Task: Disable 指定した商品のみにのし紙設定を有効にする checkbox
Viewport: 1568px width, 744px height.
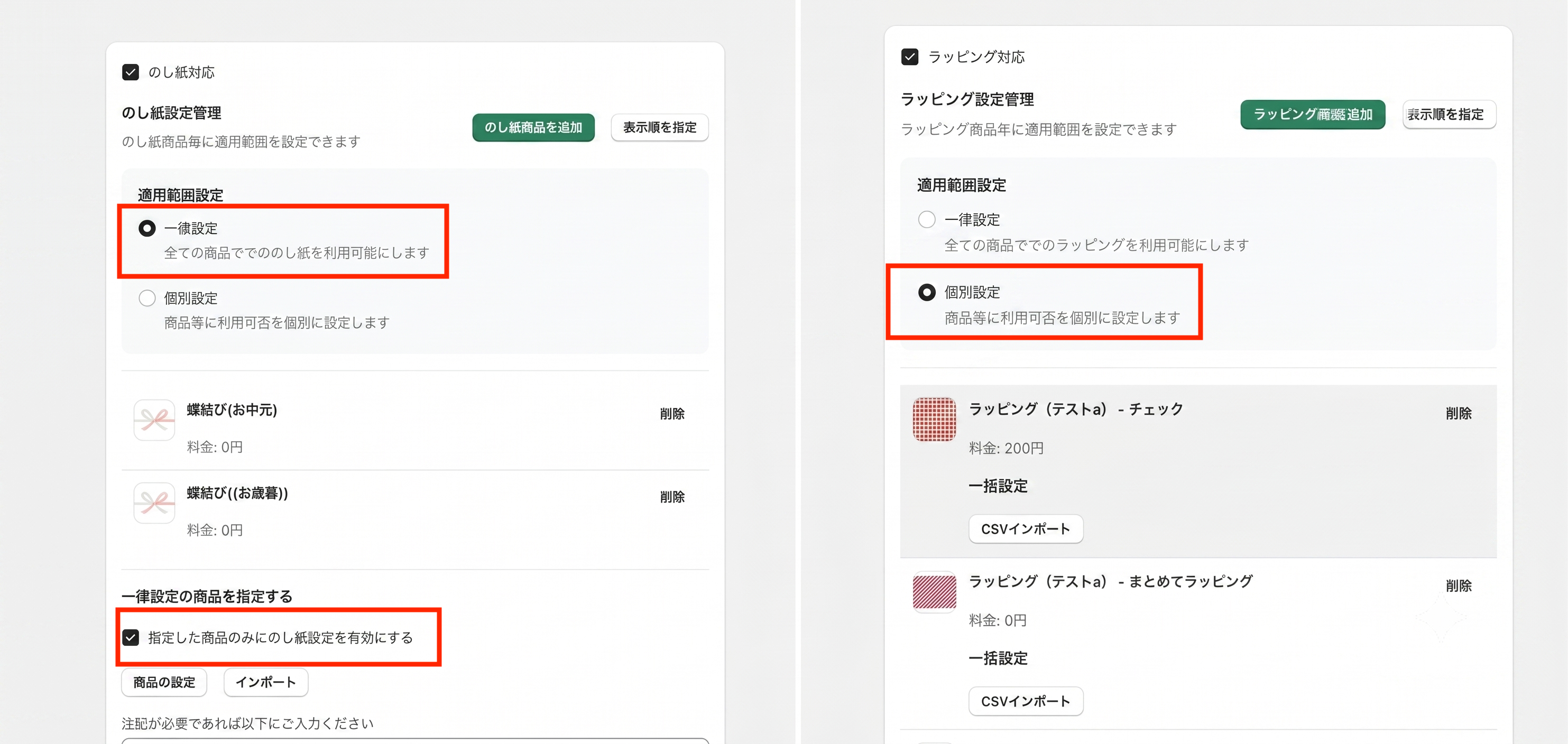Action: pyautogui.click(x=130, y=637)
